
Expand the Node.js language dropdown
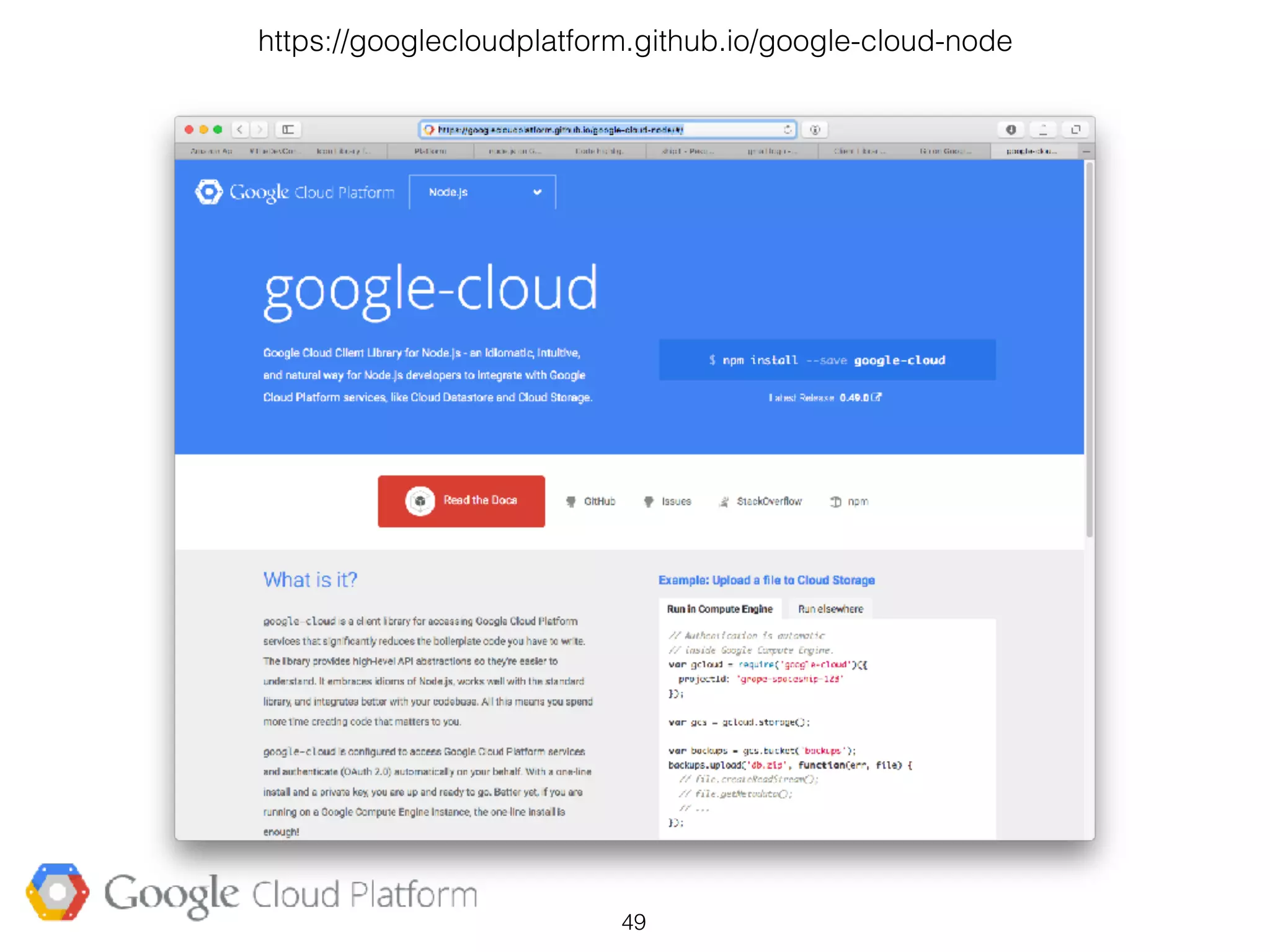point(482,192)
